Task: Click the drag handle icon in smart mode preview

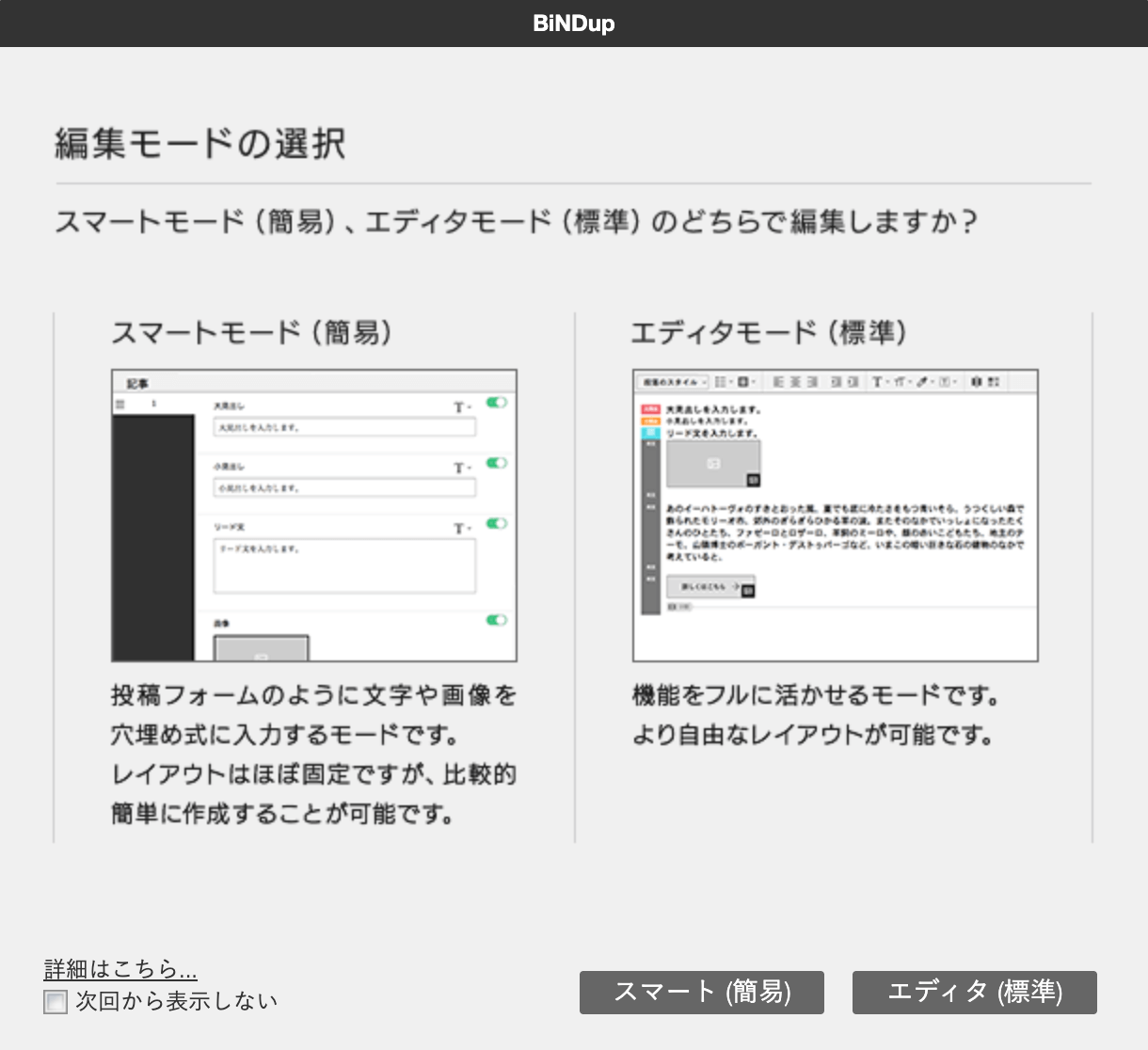Action: tap(120, 405)
